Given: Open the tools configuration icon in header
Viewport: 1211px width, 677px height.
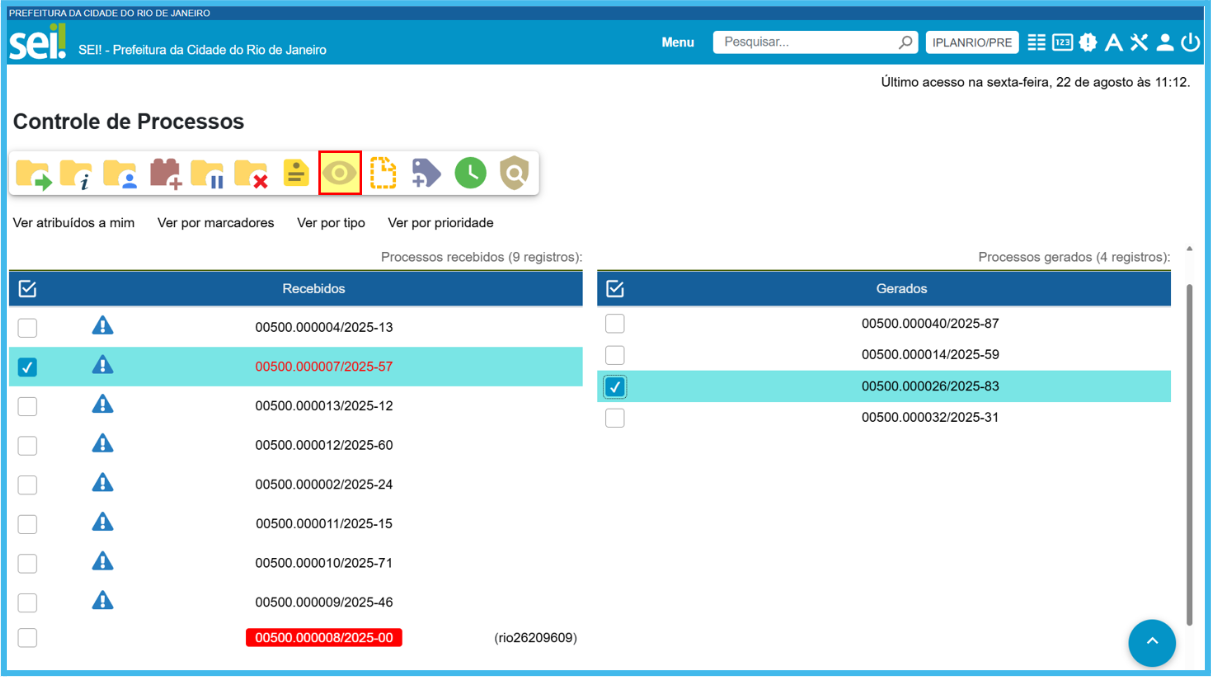Looking at the screenshot, I should pyautogui.click(x=1139, y=42).
